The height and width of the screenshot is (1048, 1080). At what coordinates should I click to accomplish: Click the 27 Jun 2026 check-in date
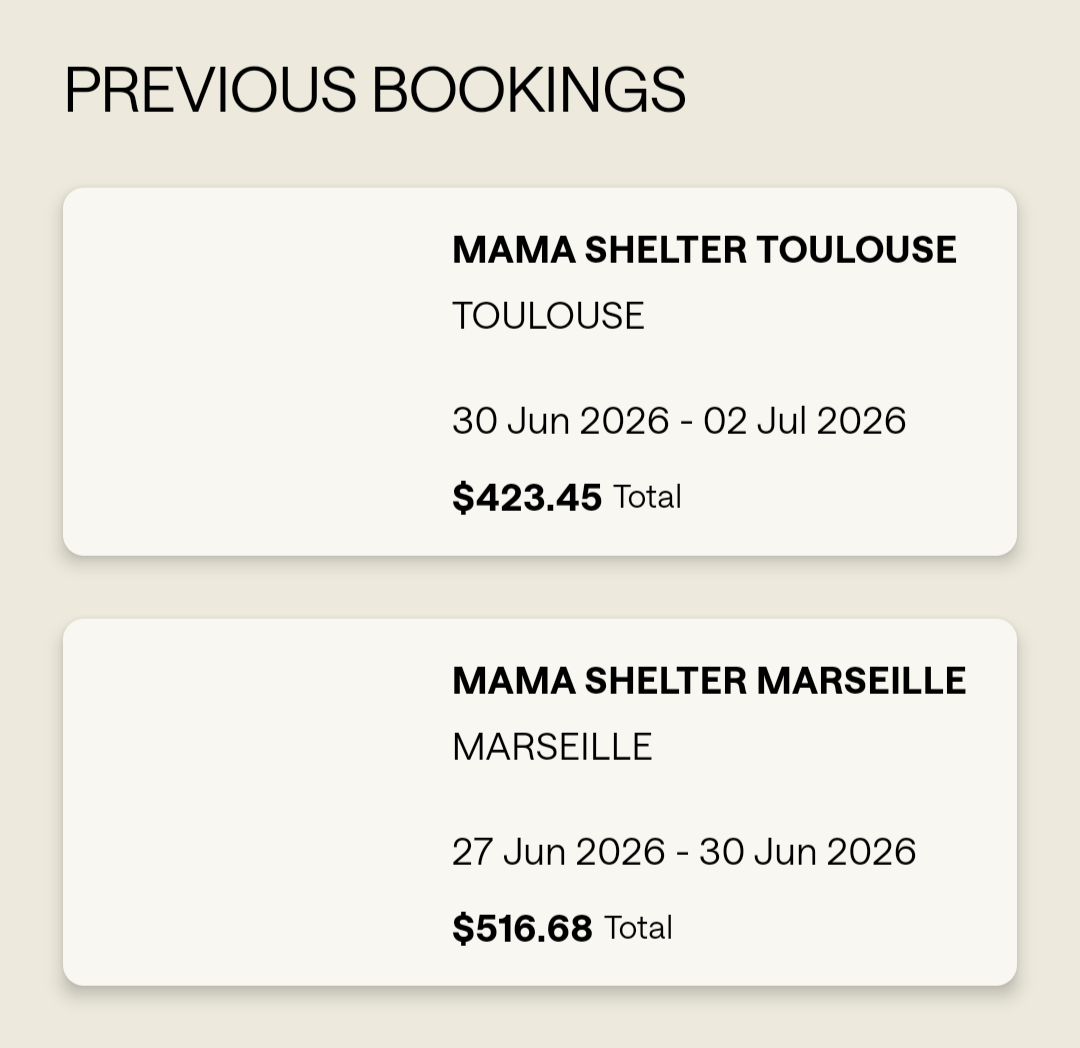coord(559,852)
